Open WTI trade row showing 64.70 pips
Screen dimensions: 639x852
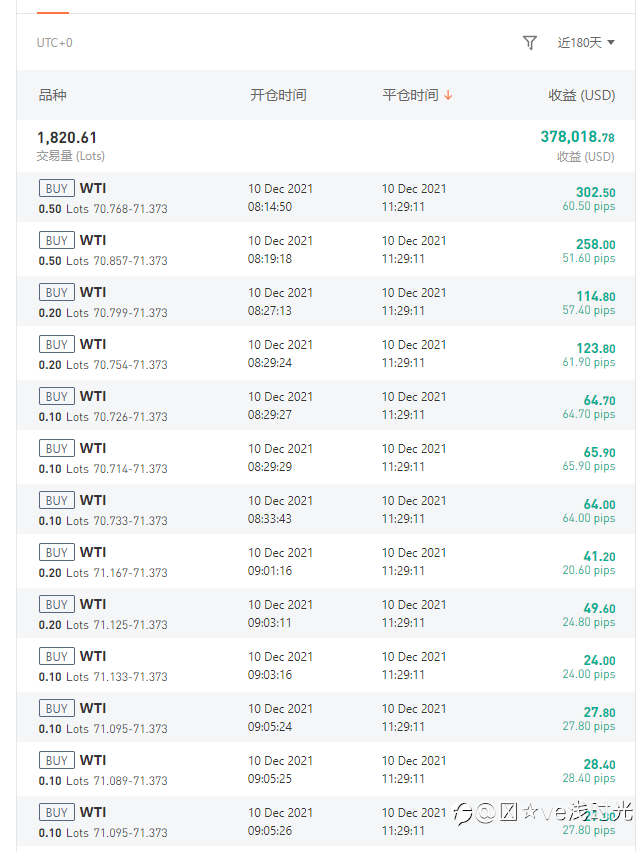(326, 405)
